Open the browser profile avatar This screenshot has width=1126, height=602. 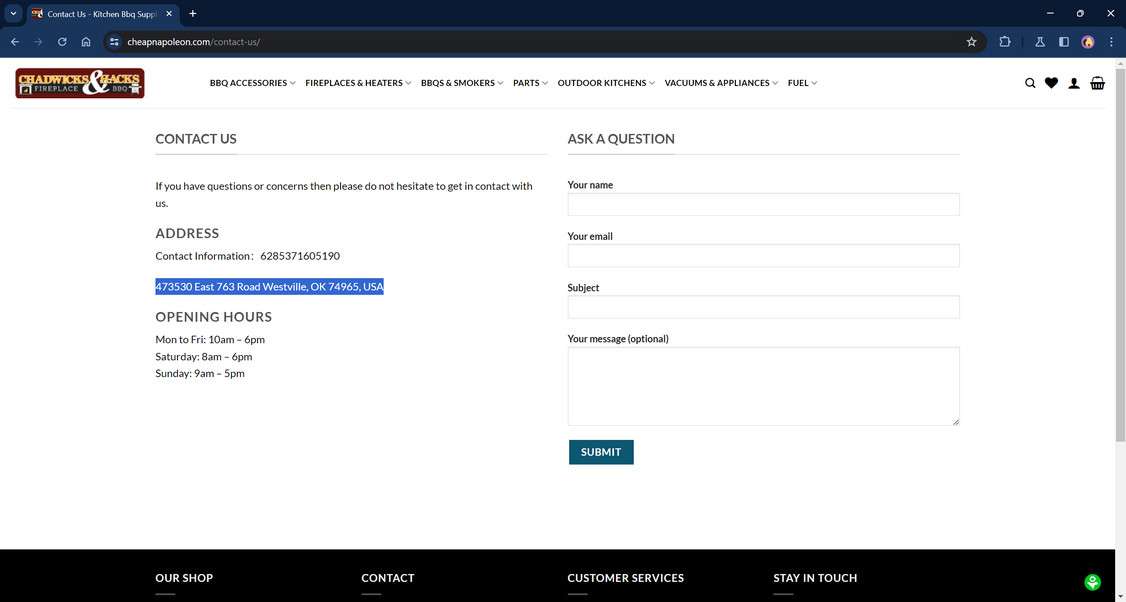point(1088,42)
